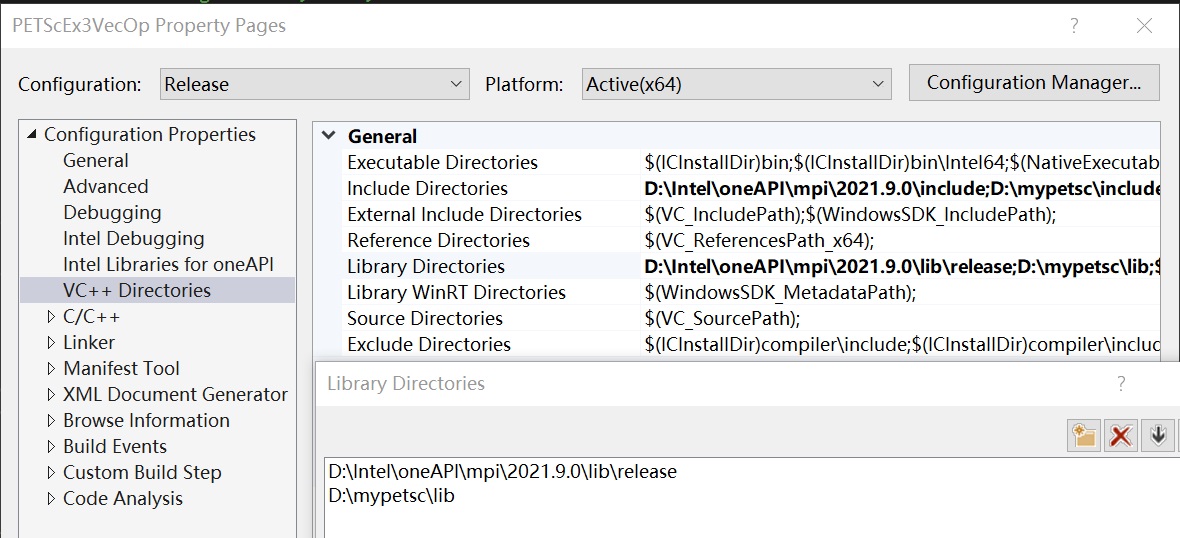1180x538 pixels.
Task: Click the Property Pages help question mark
Action: coord(1074,26)
